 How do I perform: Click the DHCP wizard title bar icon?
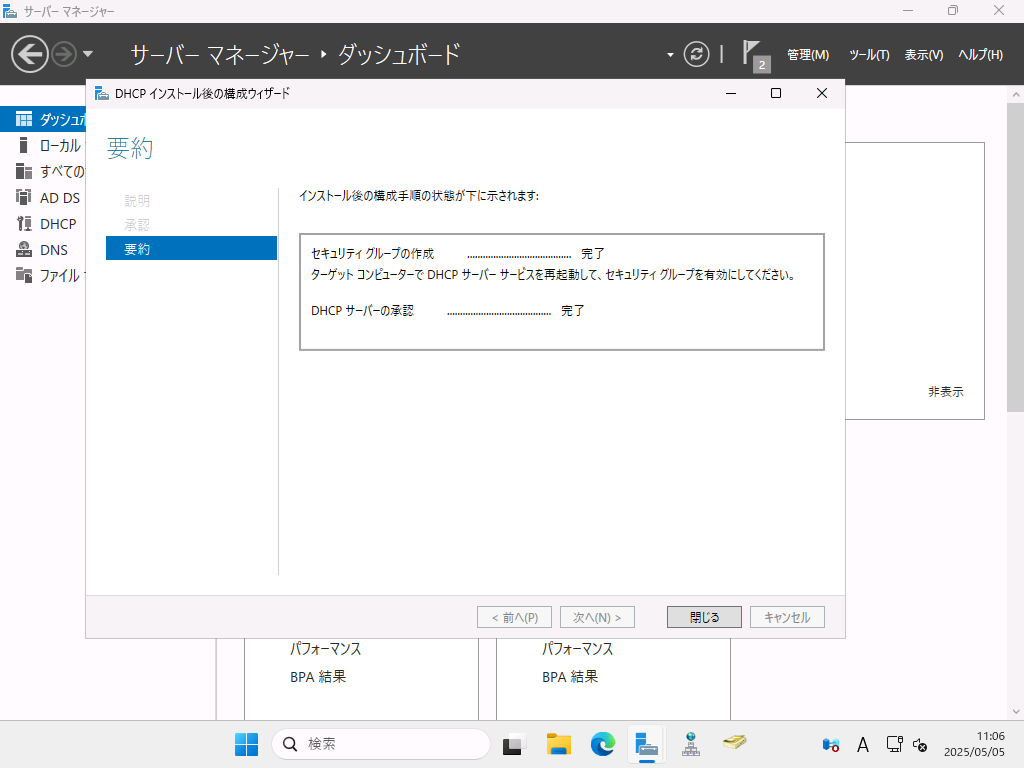click(x=101, y=93)
